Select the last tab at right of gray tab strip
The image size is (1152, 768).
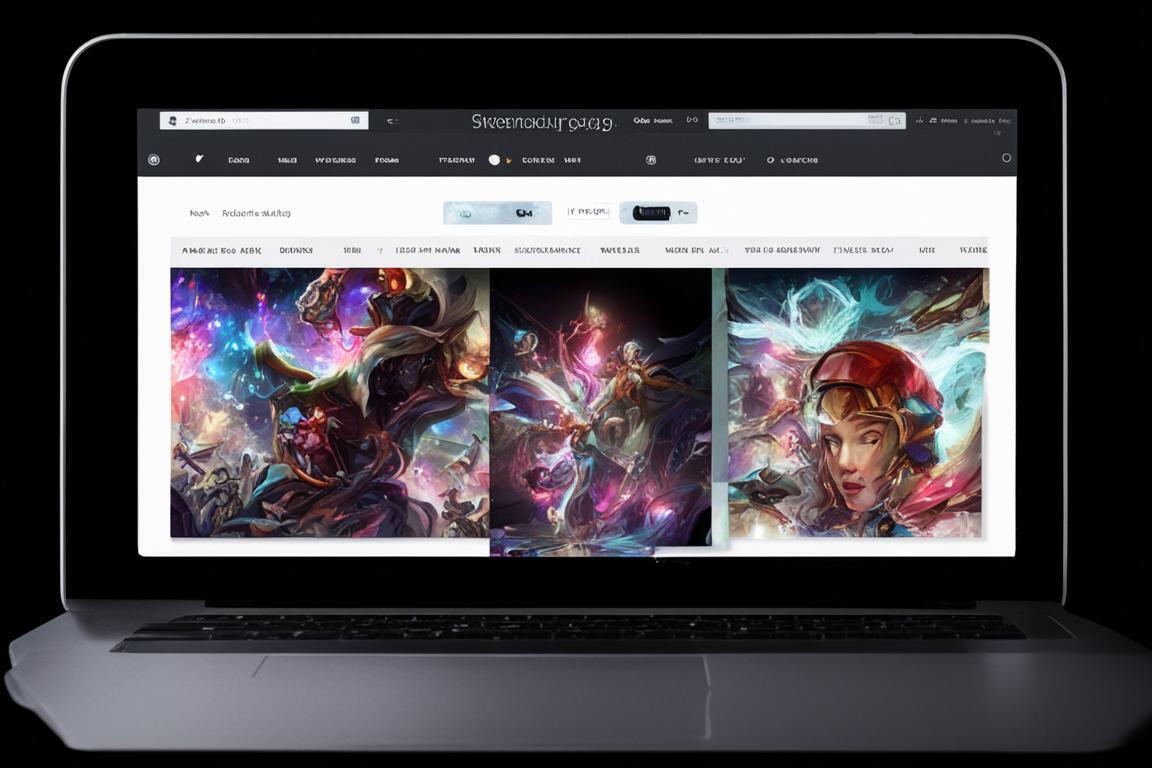[972, 251]
